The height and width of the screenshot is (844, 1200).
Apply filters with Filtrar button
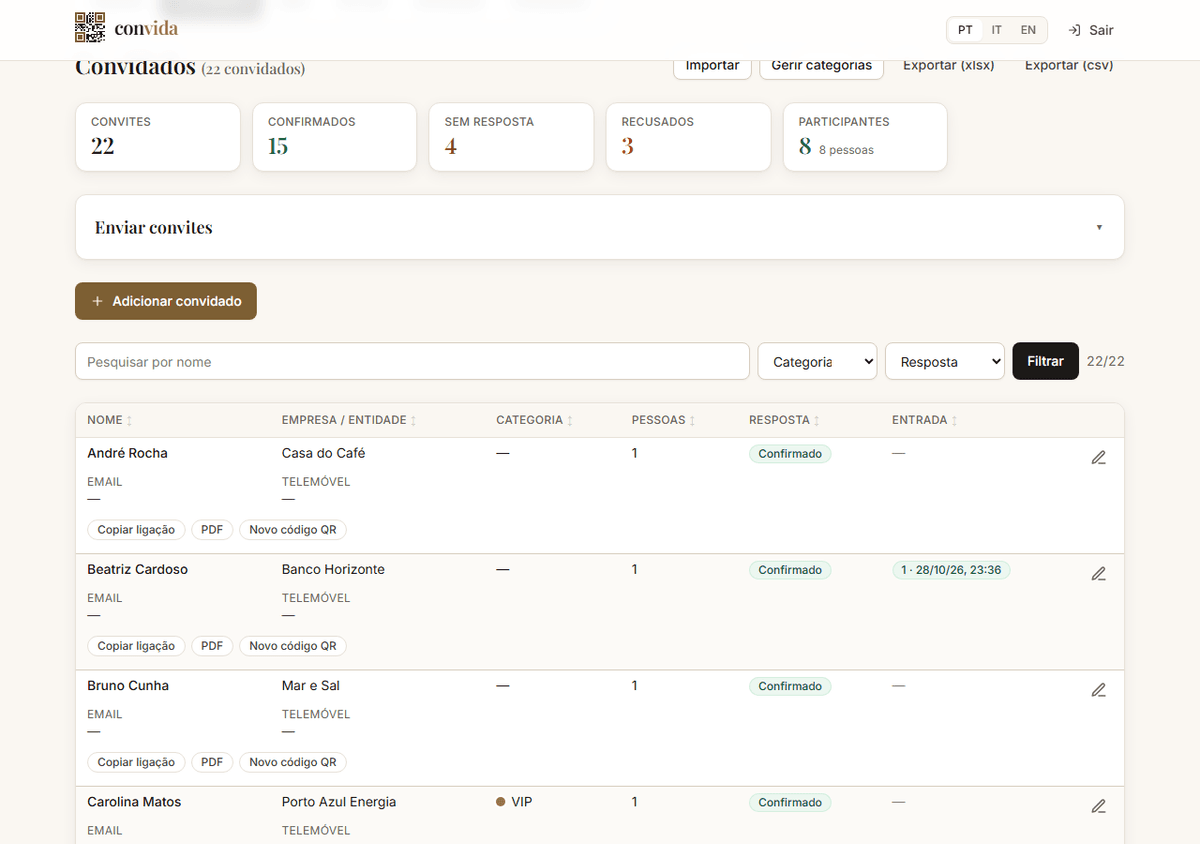1045,361
